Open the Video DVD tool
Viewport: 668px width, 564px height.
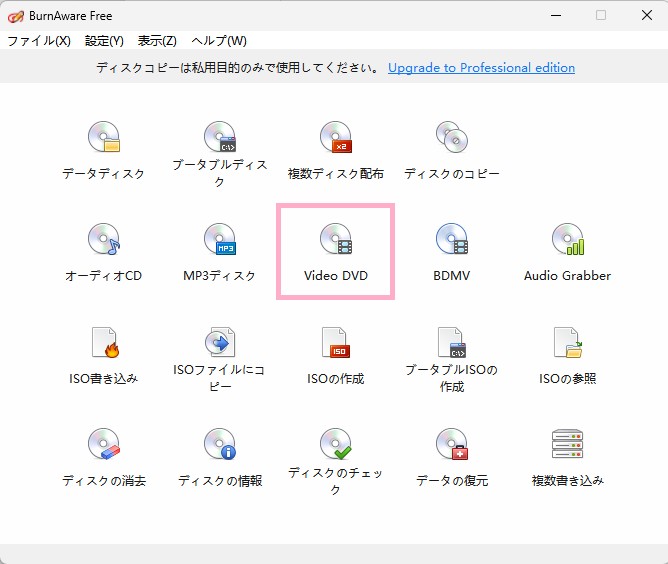point(335,252)
